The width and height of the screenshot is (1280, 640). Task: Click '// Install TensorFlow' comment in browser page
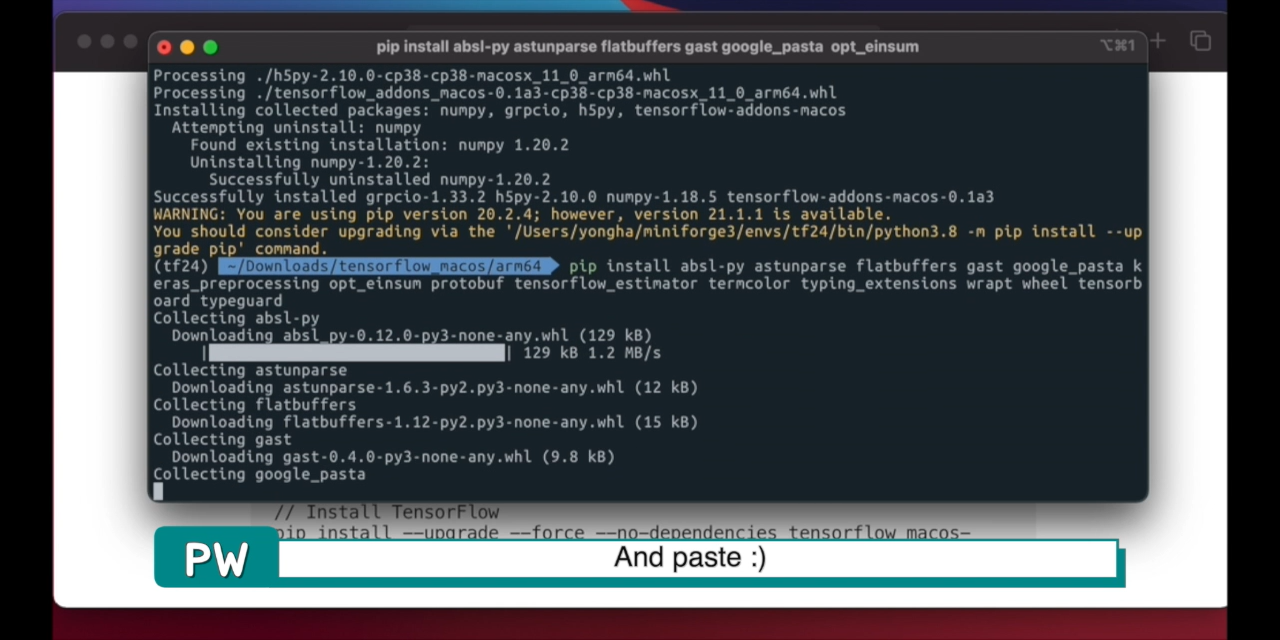386,513
